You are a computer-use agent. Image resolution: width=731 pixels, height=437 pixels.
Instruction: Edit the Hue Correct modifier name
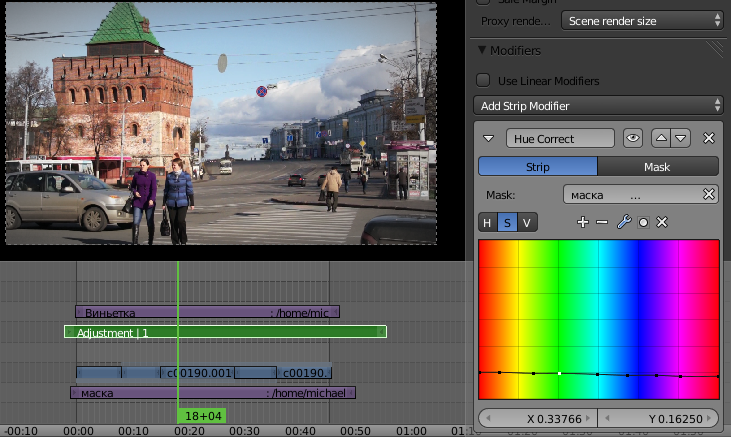pyautogui.click(x=560, y=139)
